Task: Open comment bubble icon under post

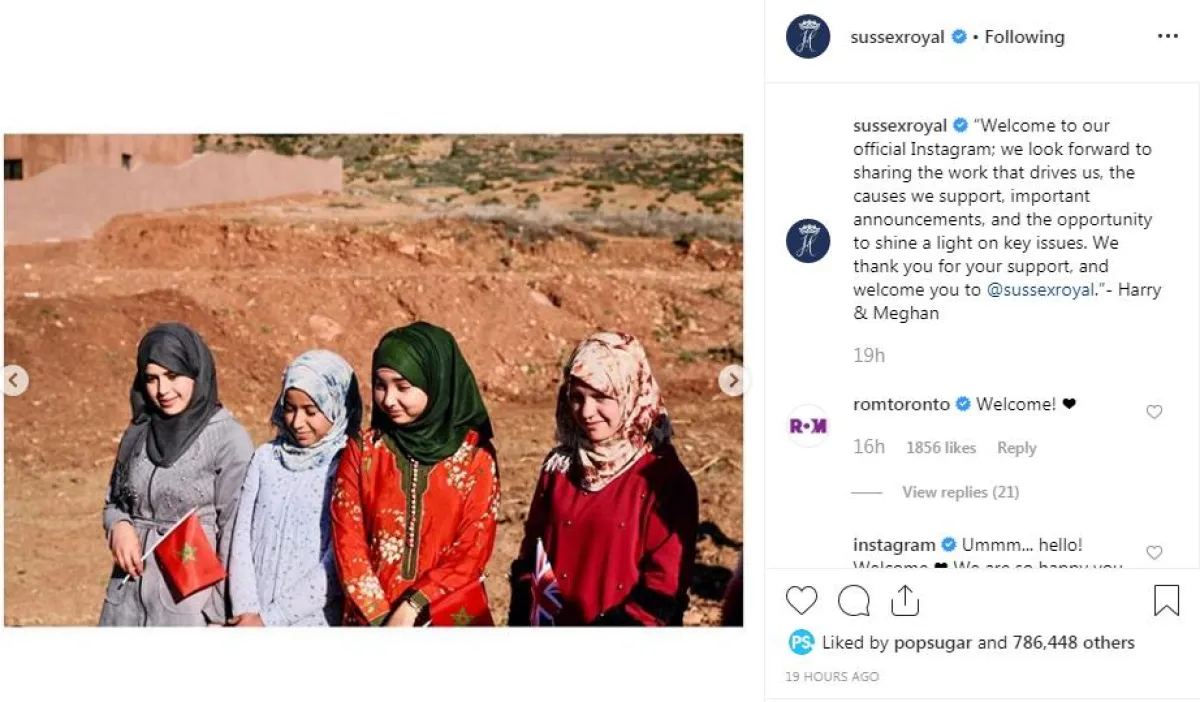Action: pyautogui.click(x=853, y=600)
